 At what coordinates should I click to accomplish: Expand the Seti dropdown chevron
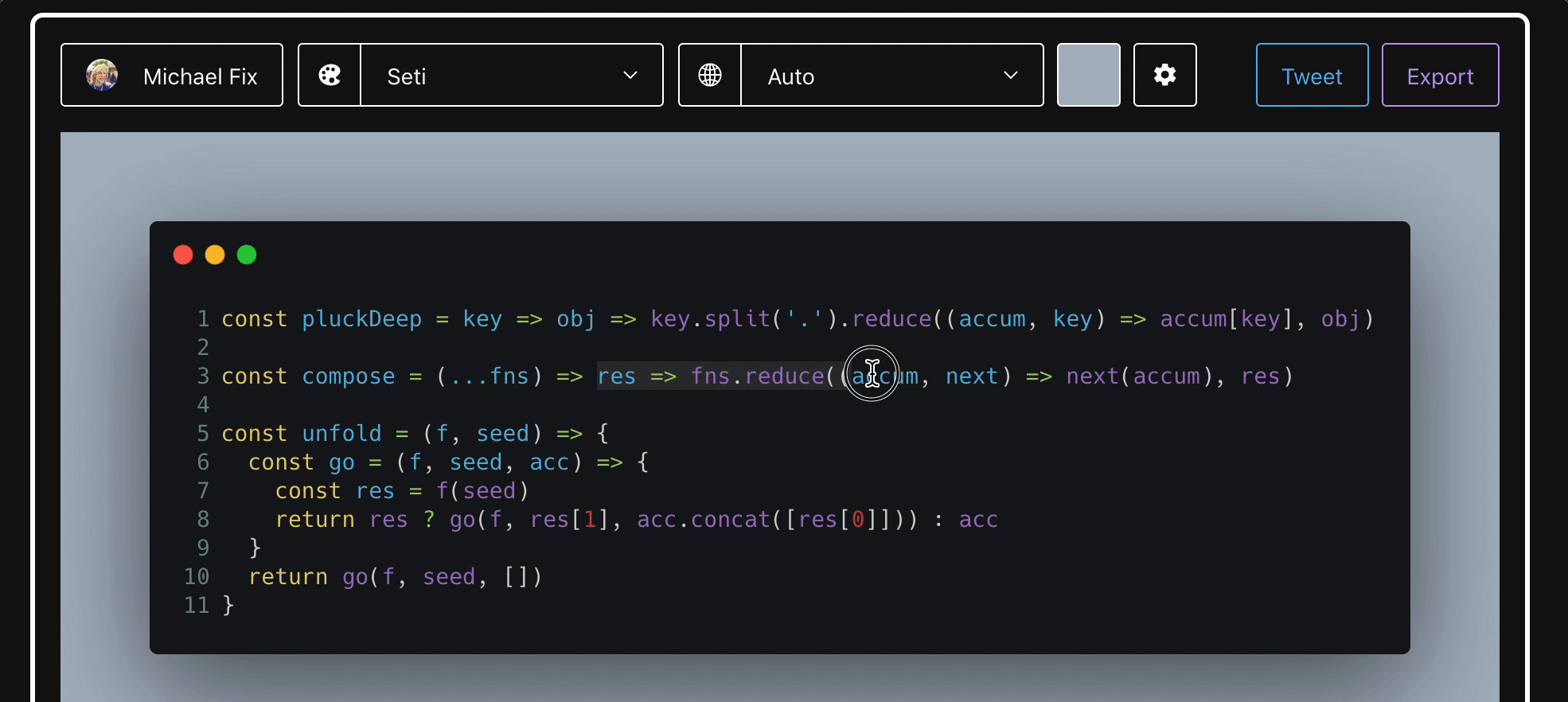click(630, 75)
